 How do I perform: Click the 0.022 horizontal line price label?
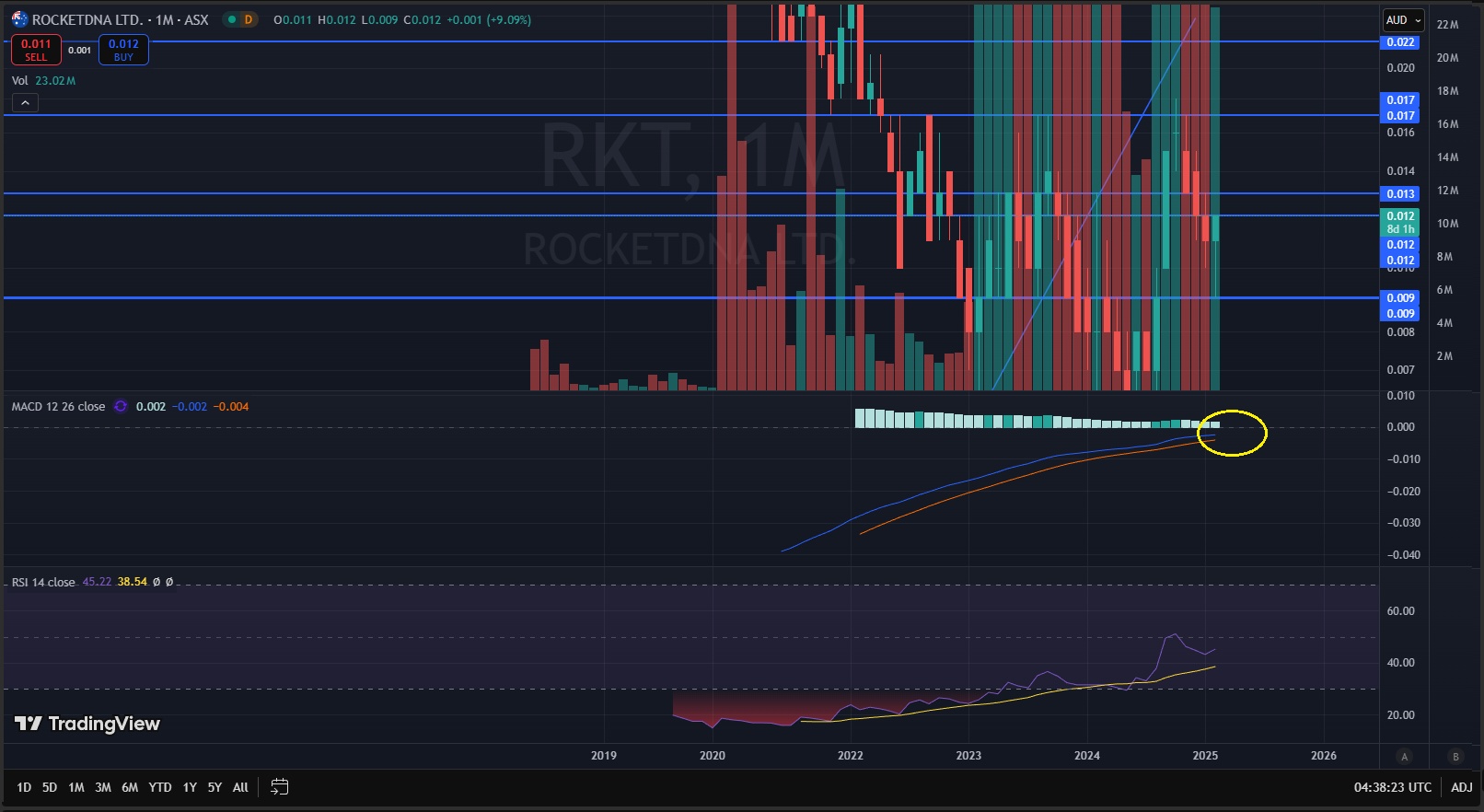click(x=1400, y=42)
